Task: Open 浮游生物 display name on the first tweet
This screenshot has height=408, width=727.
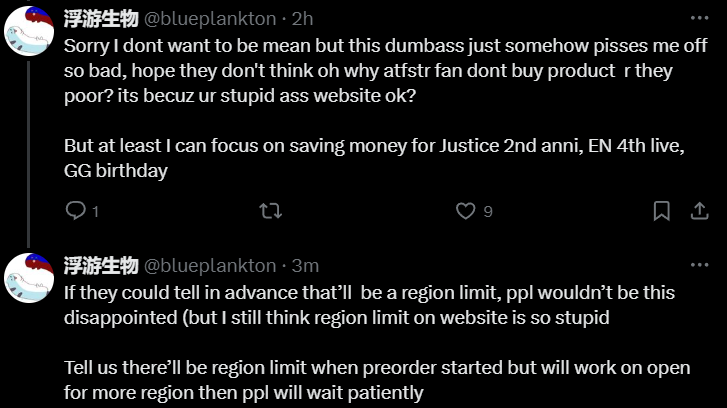Action: point(101,19)
